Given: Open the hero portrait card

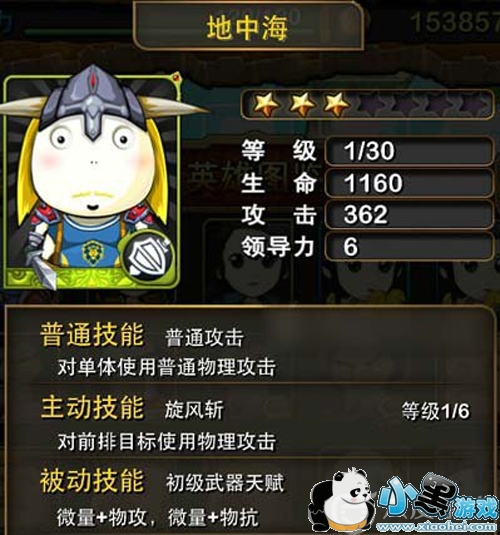Looking at the screenshot, I should (x=91, y=181).
